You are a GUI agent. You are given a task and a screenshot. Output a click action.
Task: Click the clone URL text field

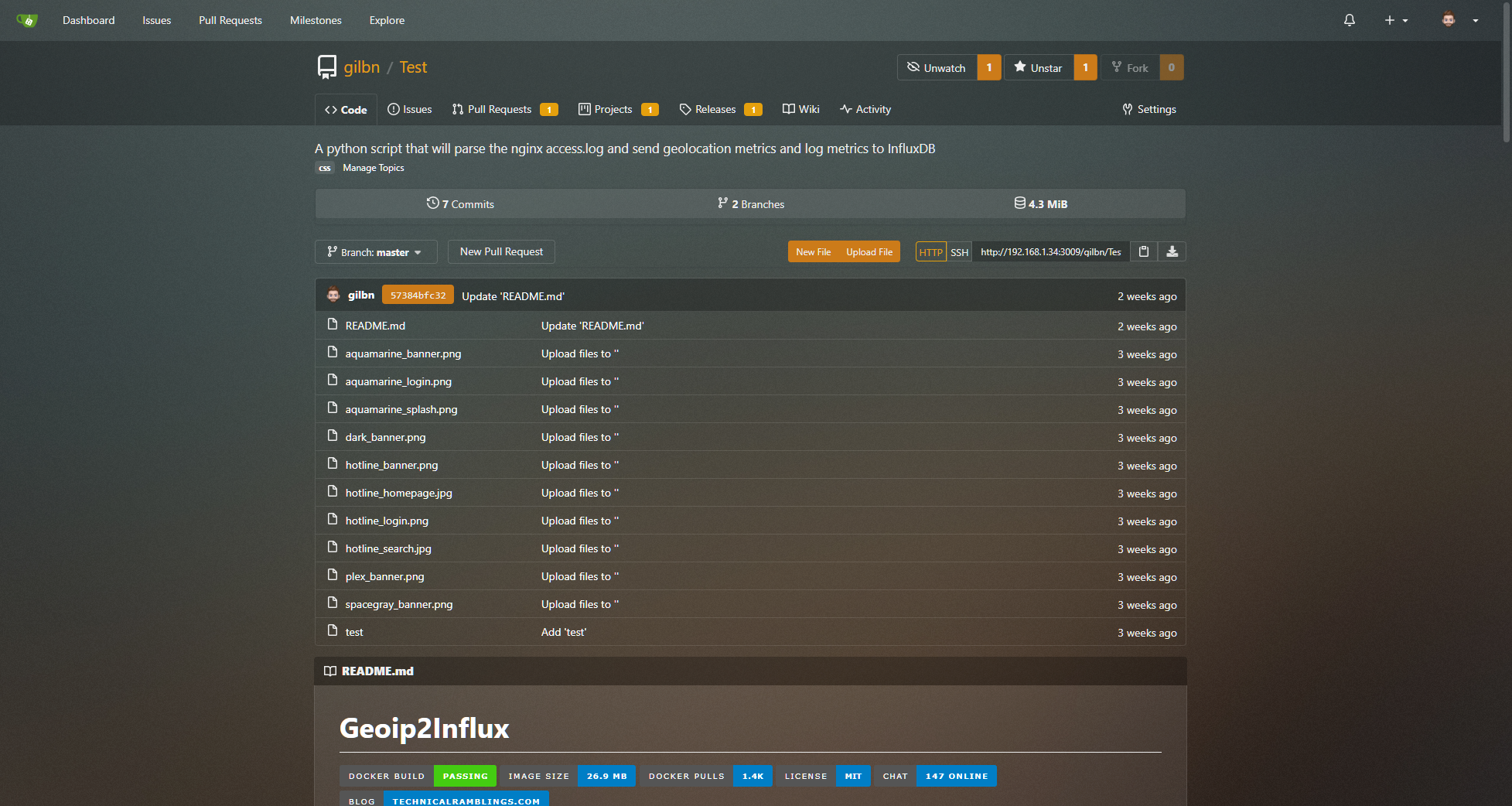(x=1050, y=251)
